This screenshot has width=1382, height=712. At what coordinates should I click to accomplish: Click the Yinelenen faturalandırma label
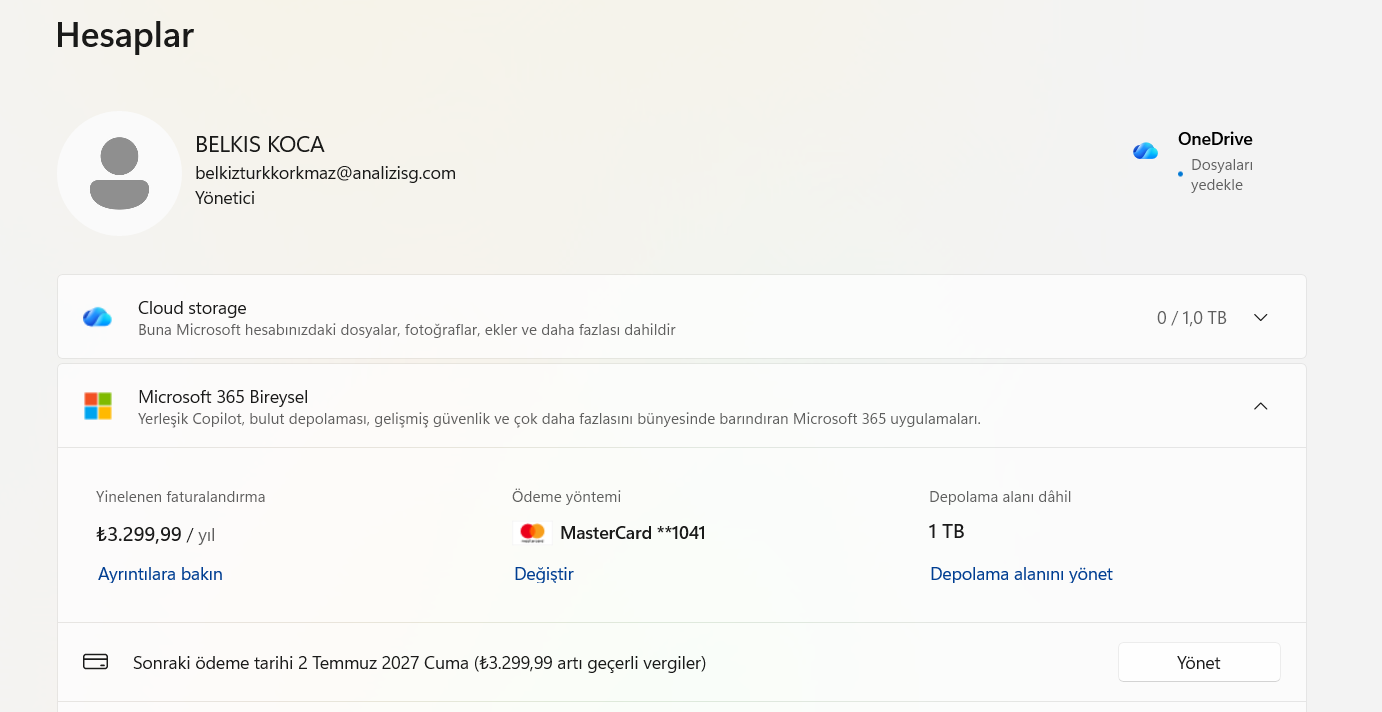coord(181,497)
